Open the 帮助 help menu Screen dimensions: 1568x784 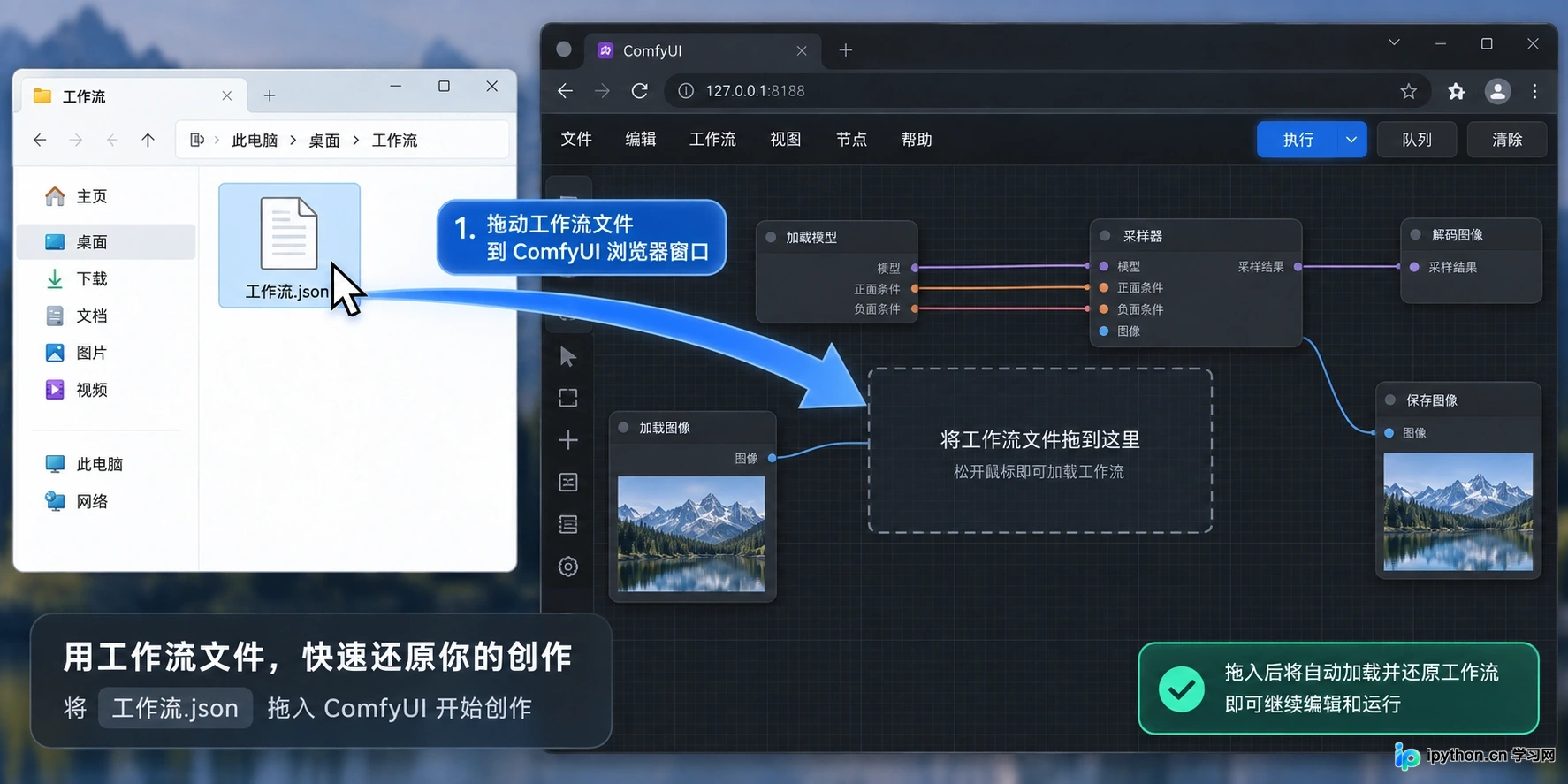[x=917, y=140]
